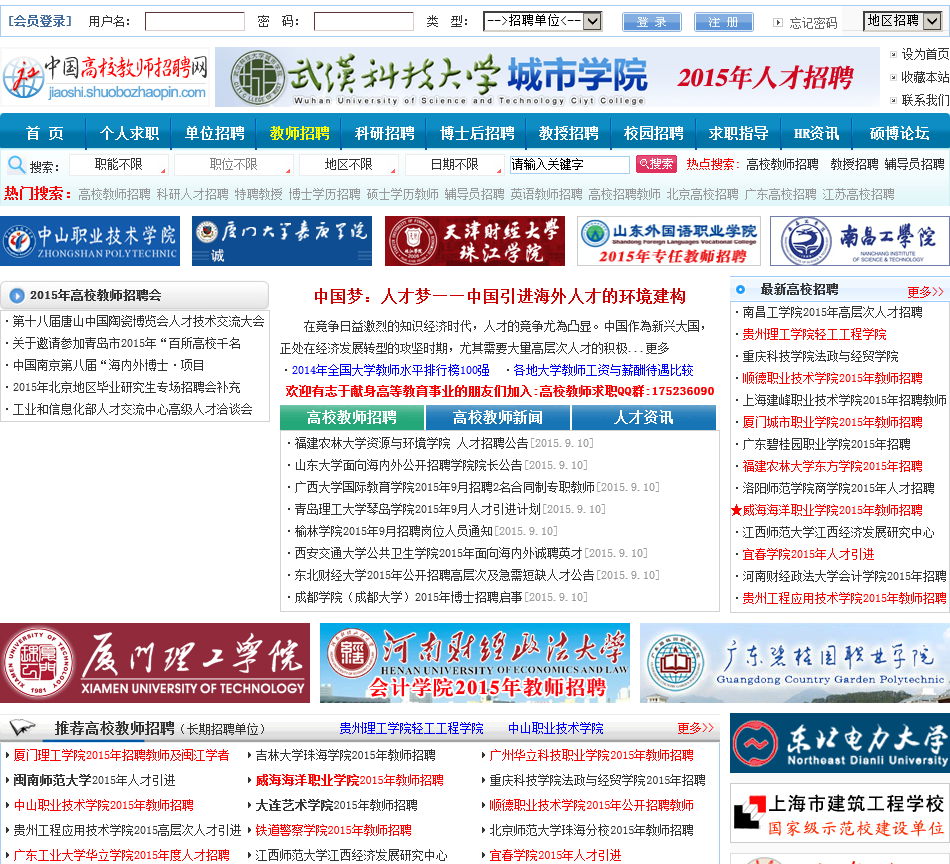Click 更多 link in 最新高校招聘 header
This screenshot has width=950, height=864.
925,292
